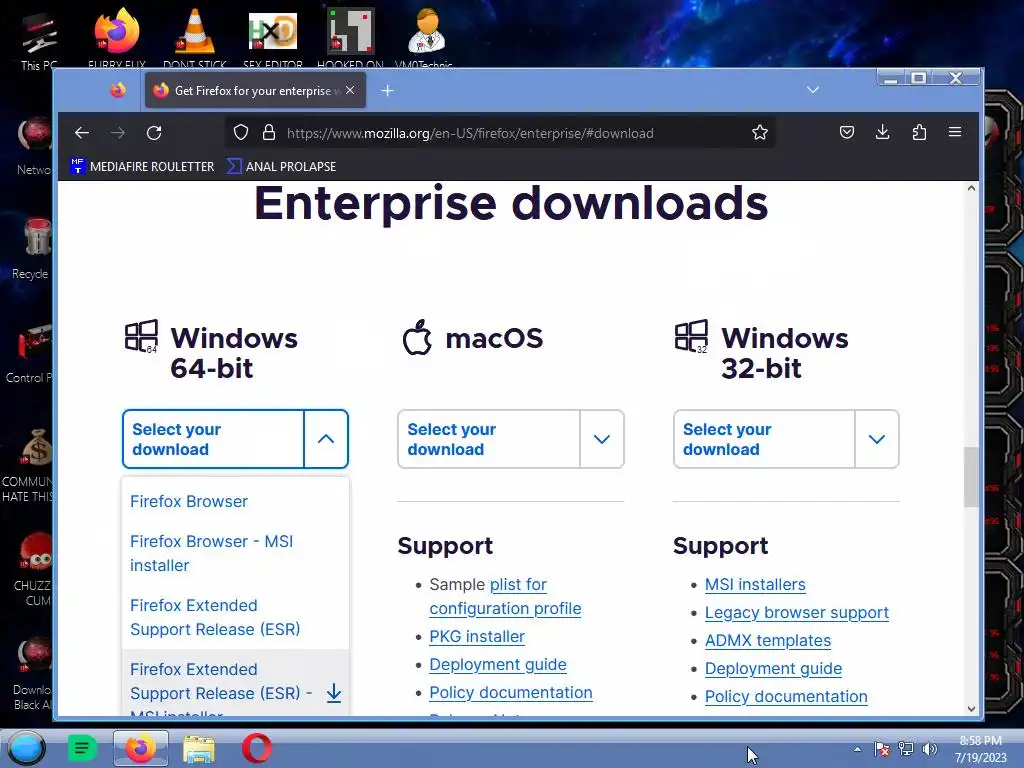The width and height of the screenshot is (1024, 768).
Task: Show hidden tray icons arrow
Action: (857, 749)
